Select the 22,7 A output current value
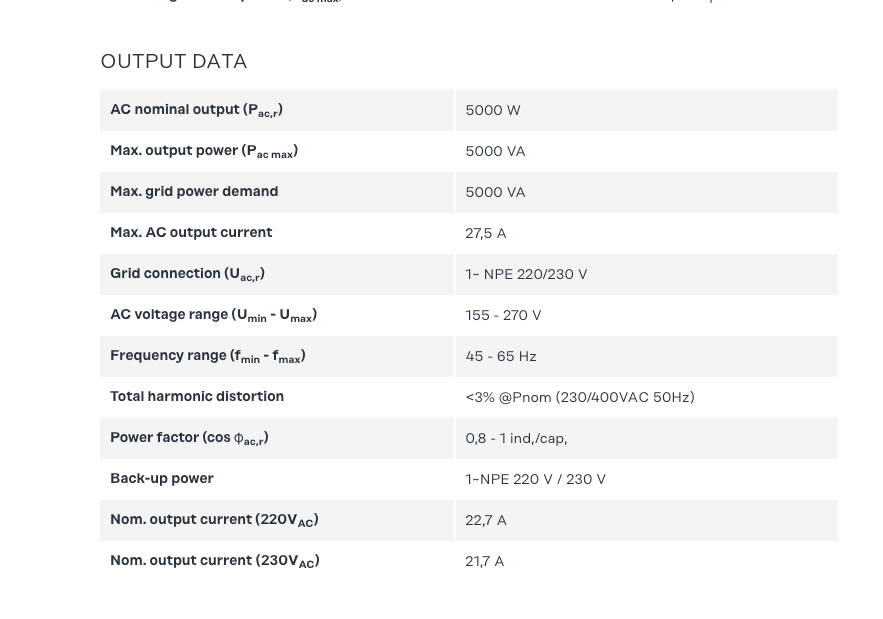 pyautogui.click(x=486, y=521)
